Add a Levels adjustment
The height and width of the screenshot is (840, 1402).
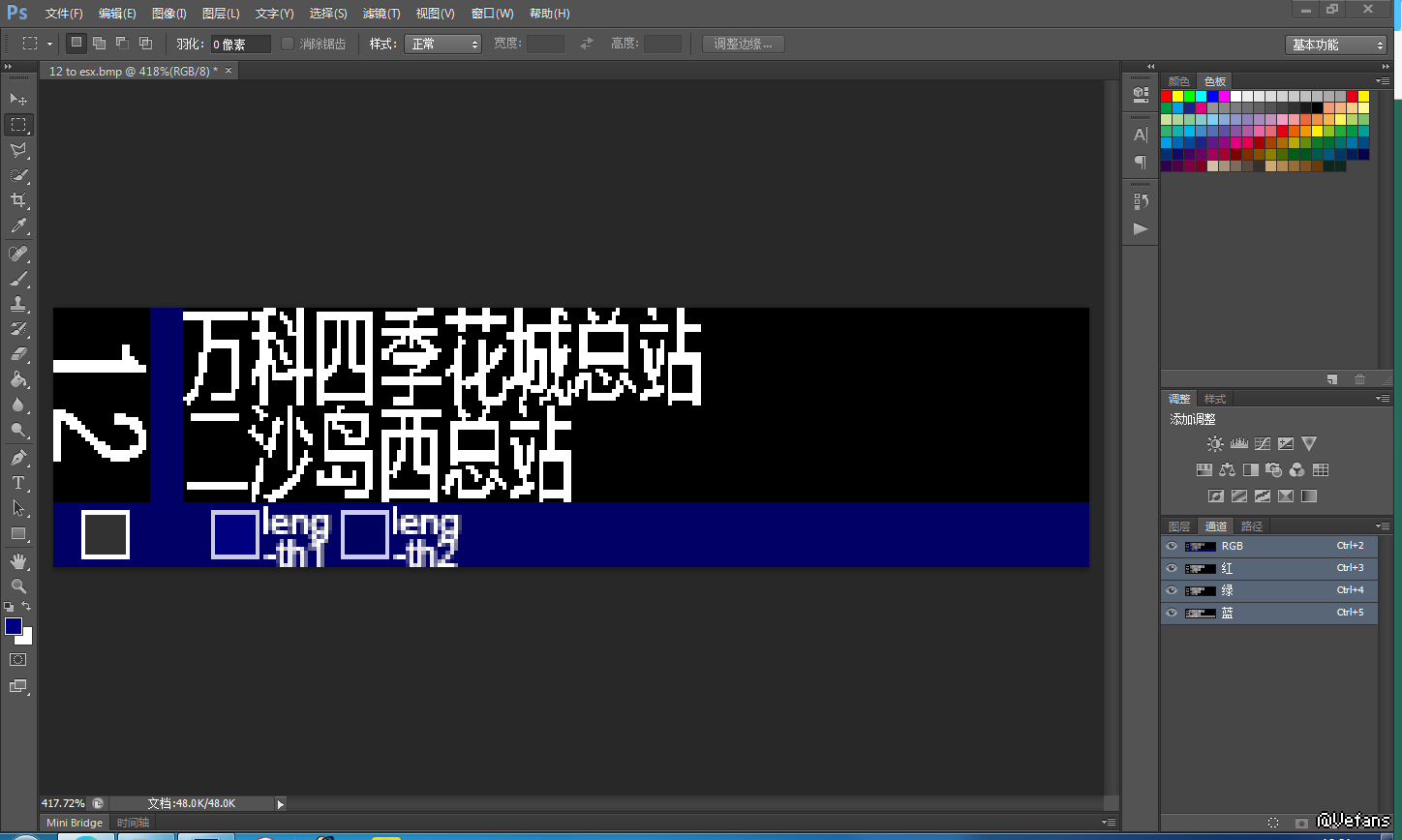point(1238,444)
